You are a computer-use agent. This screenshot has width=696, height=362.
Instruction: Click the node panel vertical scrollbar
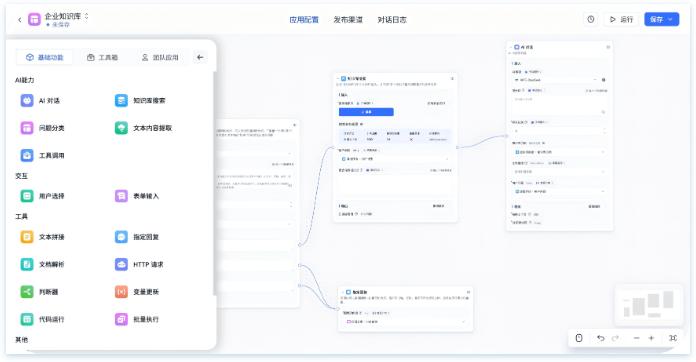[x=214, y=182]
